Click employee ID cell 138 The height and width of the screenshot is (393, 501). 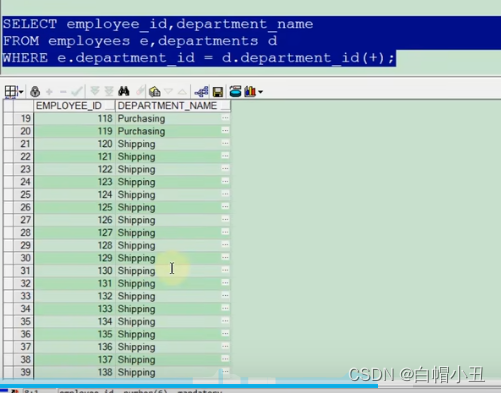point(74,372)
